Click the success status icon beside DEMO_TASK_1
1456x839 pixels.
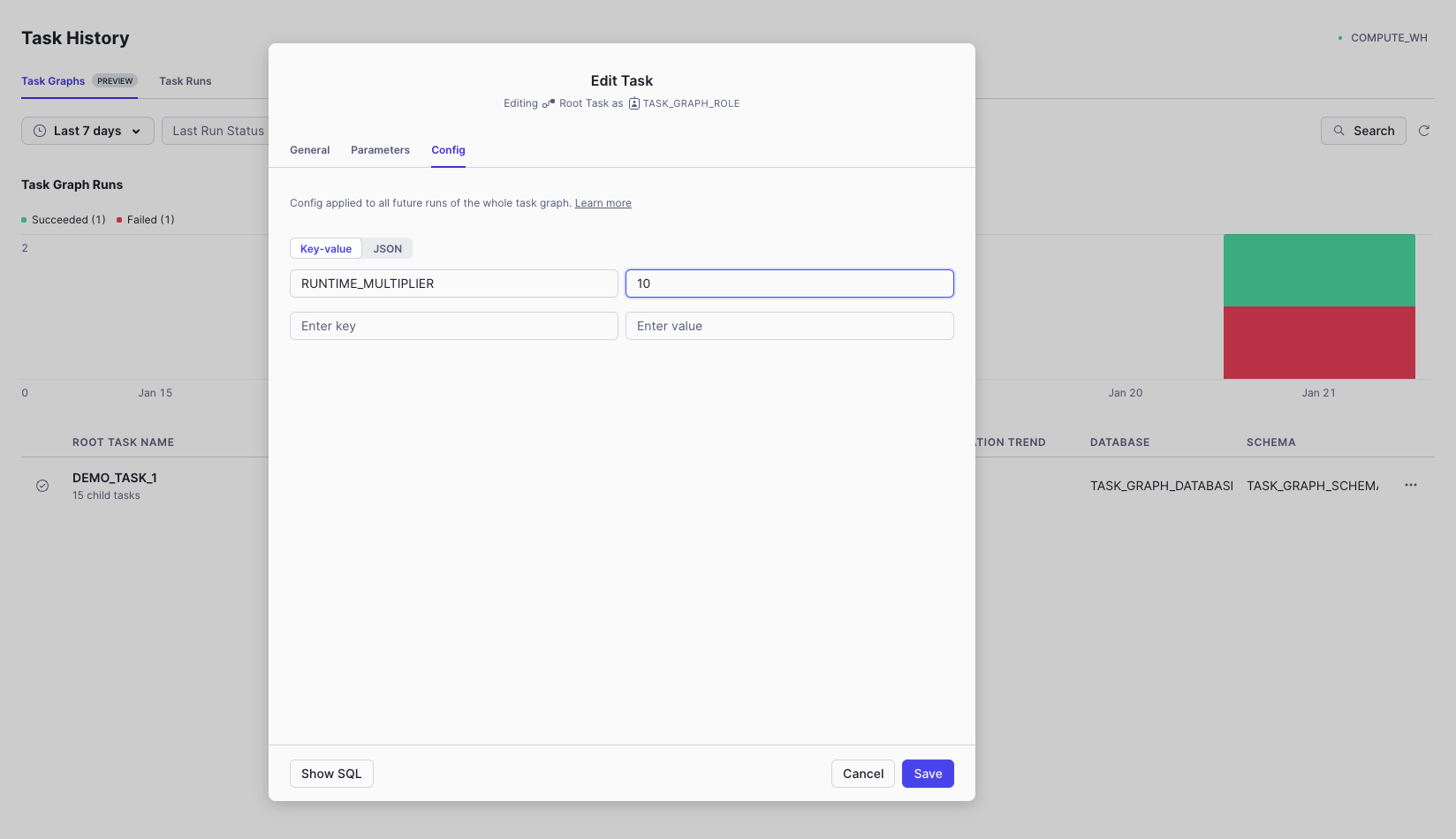pyautogui.click(x=42, y=486)
